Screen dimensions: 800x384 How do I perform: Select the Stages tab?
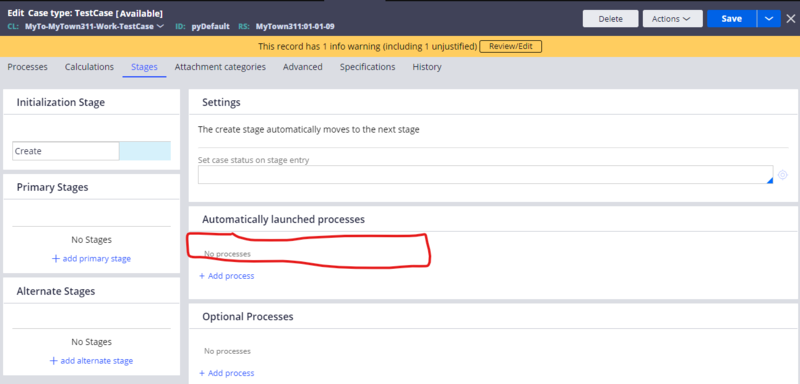[x=144, y=67]
